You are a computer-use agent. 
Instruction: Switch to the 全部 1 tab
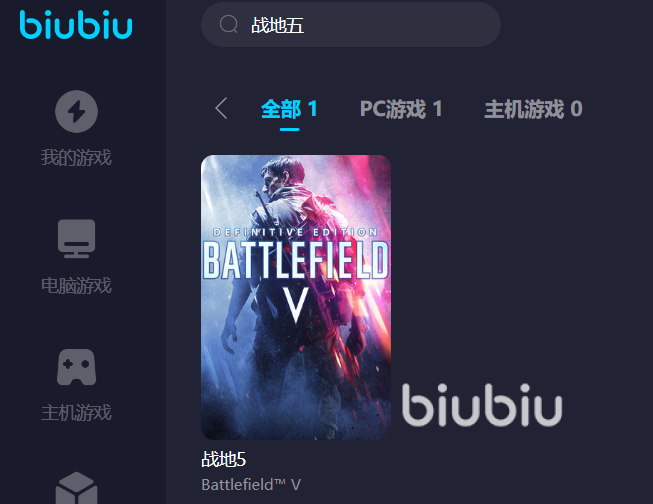[289, 109]
